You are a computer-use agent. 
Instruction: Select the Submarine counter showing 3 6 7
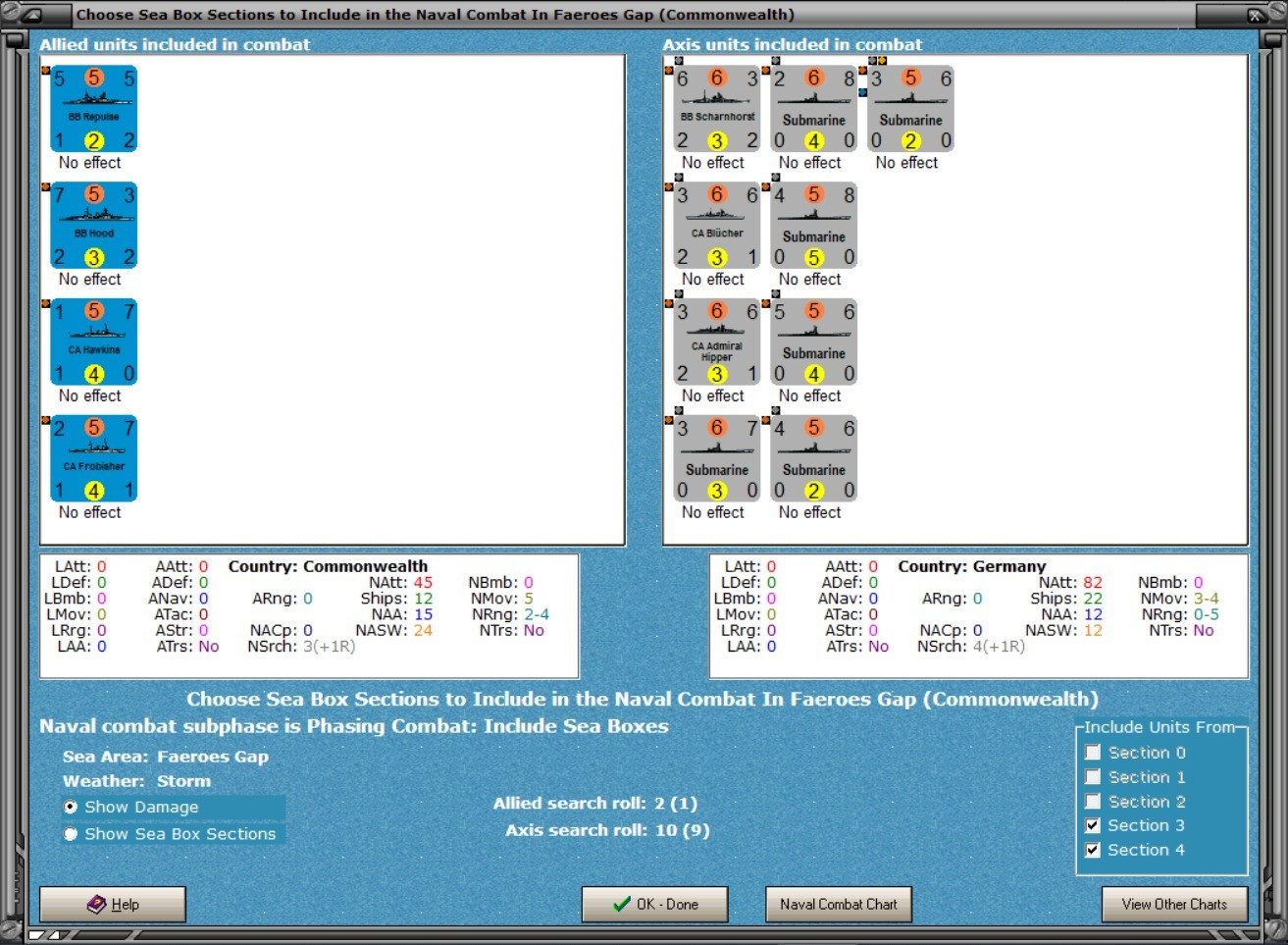[x=716, y=459]
